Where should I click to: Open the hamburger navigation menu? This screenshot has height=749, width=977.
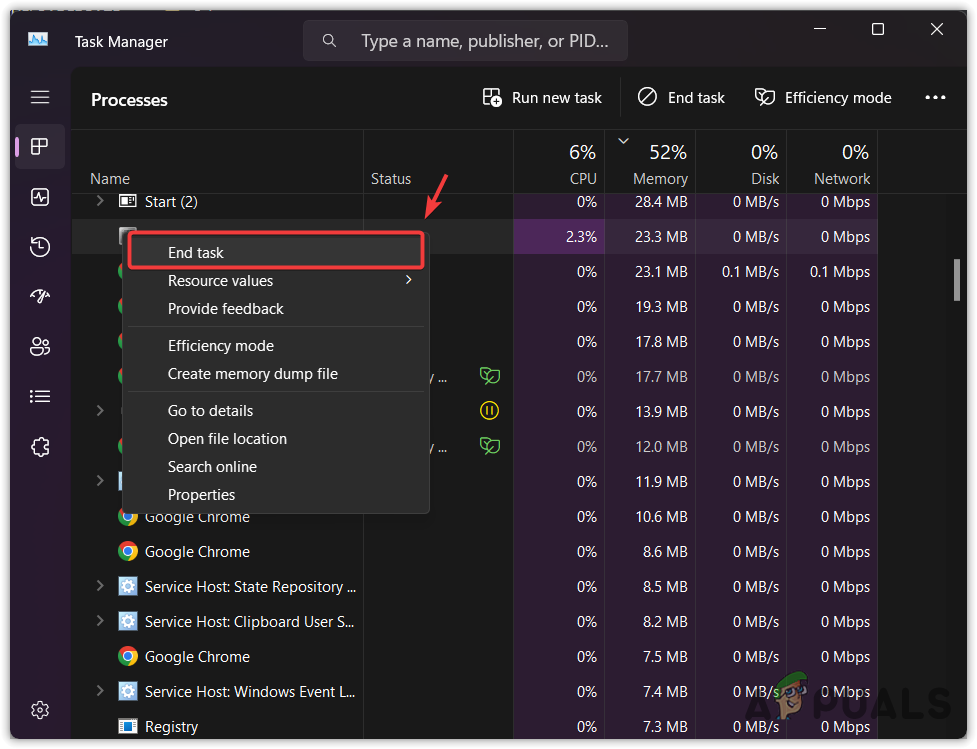point(40,97)
